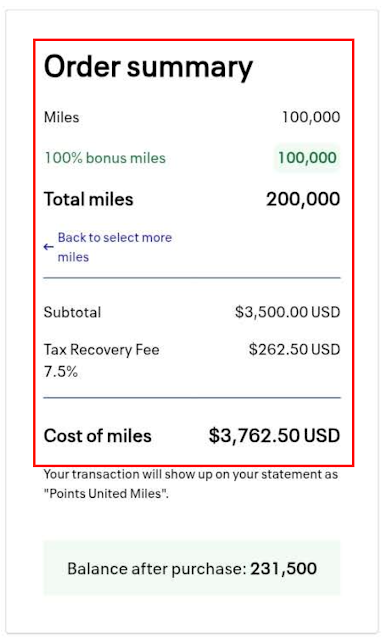This screenshot has width=385, height=640.
Task: Click the Order summary heading
Action: pos(148,67)
